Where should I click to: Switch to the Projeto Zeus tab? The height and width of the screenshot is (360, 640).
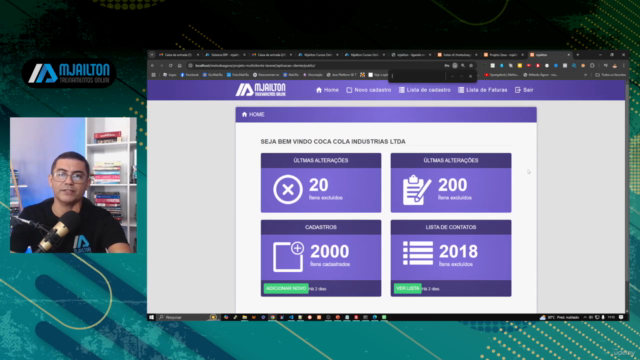pyautogui.click(x=504, y=55)
